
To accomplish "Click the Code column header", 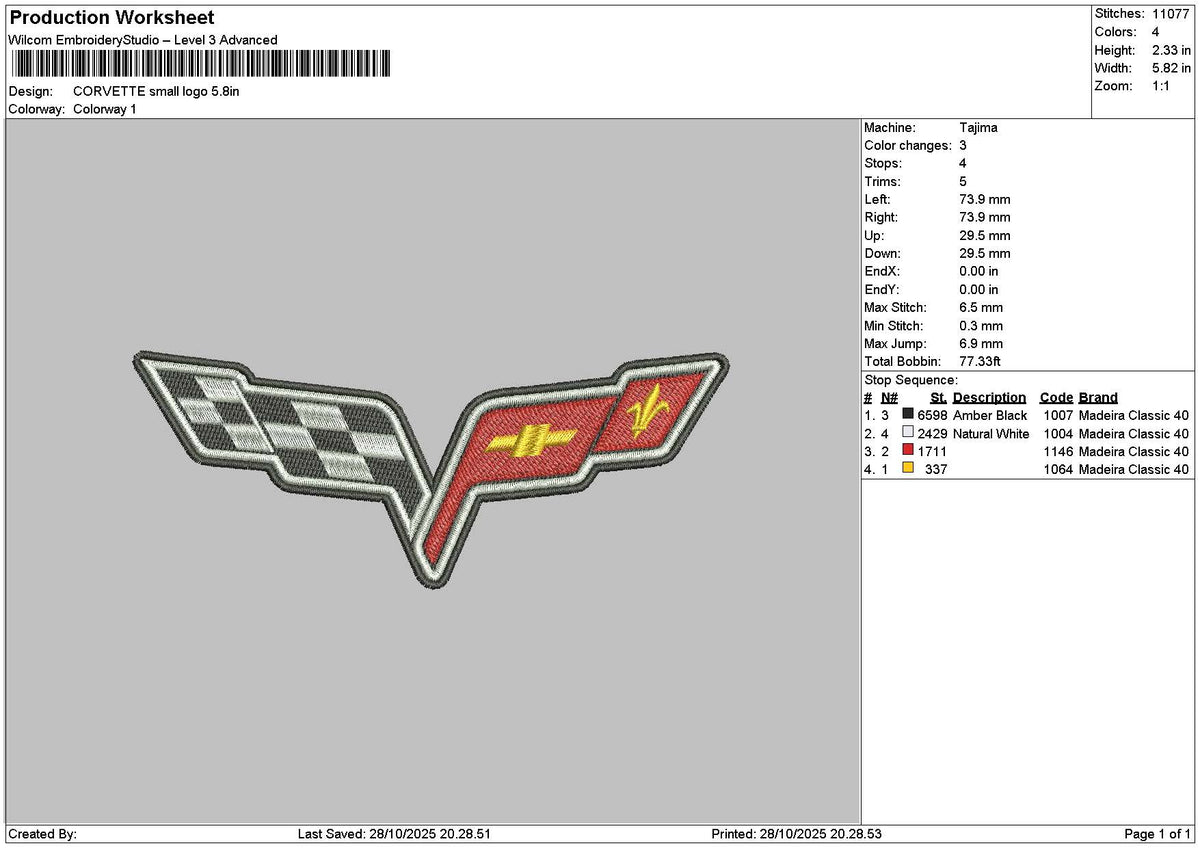I will 1056,398.
